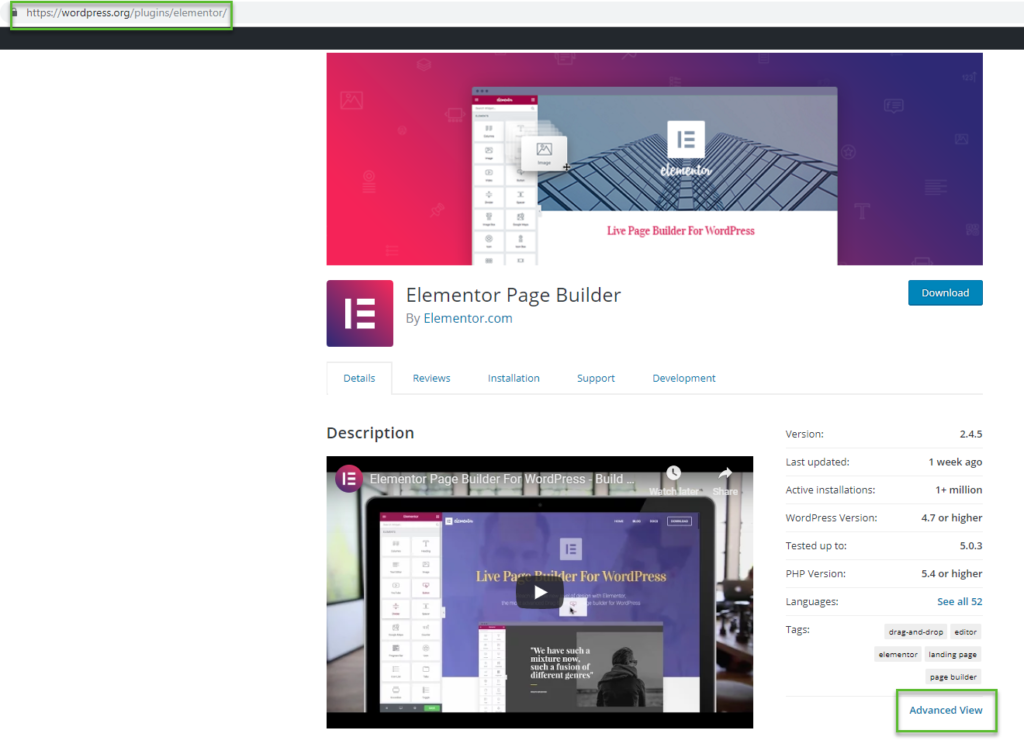
Task: Open the Advanced View link
Action: tap(946, 710)
